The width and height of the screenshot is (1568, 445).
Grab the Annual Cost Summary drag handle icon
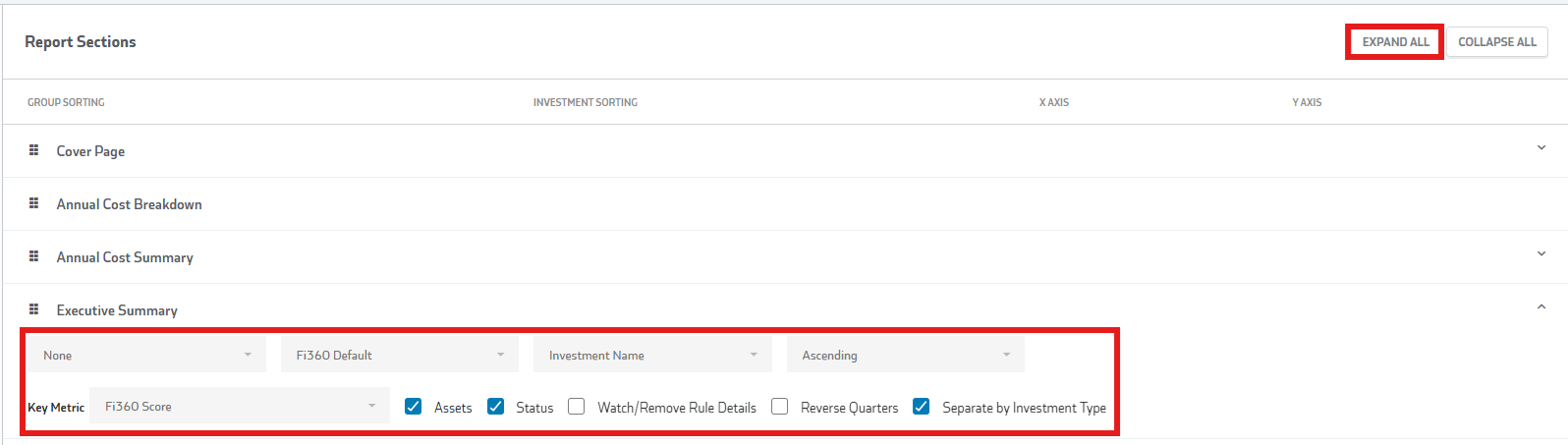point(33,256)
